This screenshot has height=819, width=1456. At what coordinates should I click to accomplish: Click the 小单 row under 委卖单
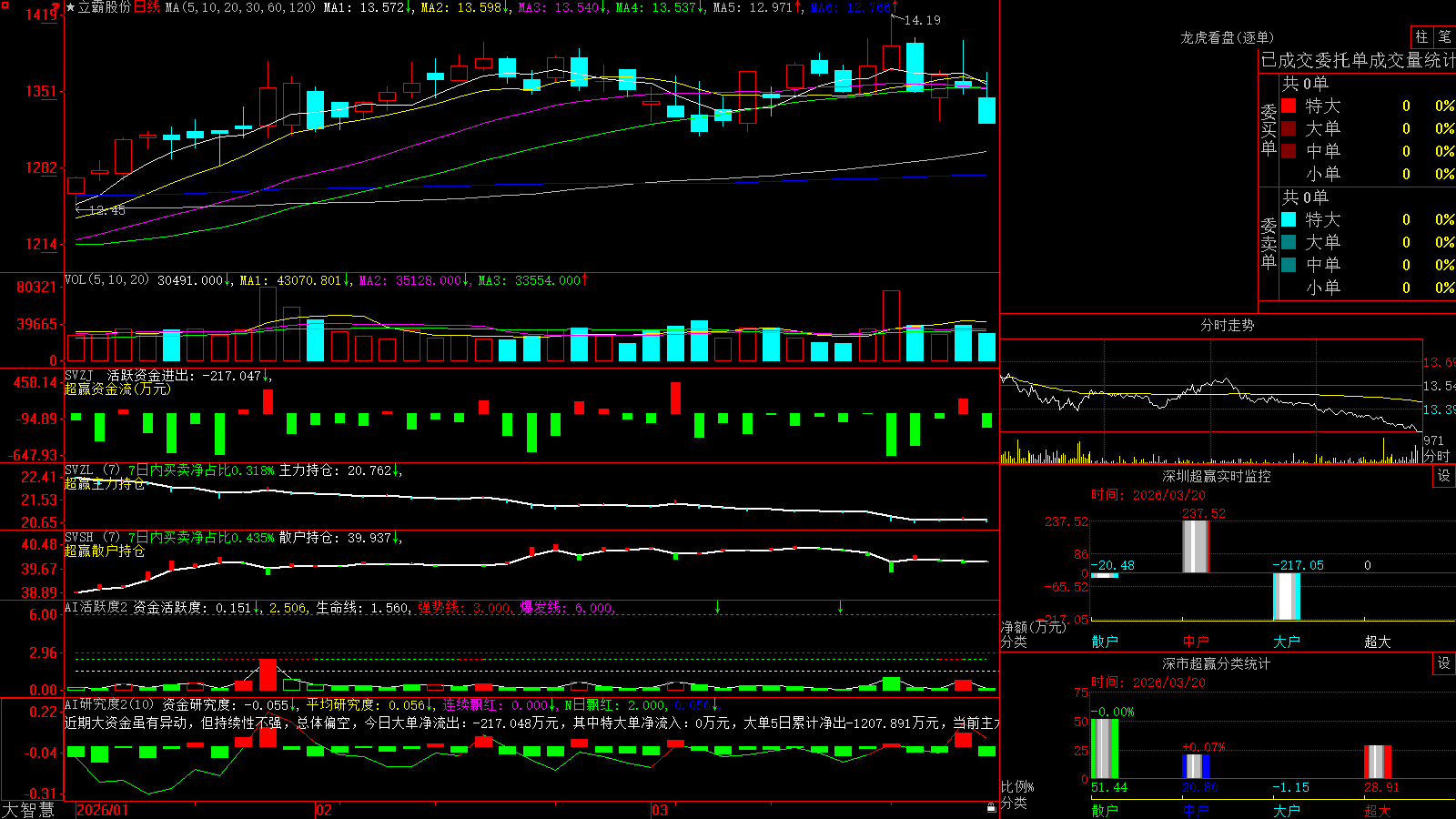[1368, 288]
